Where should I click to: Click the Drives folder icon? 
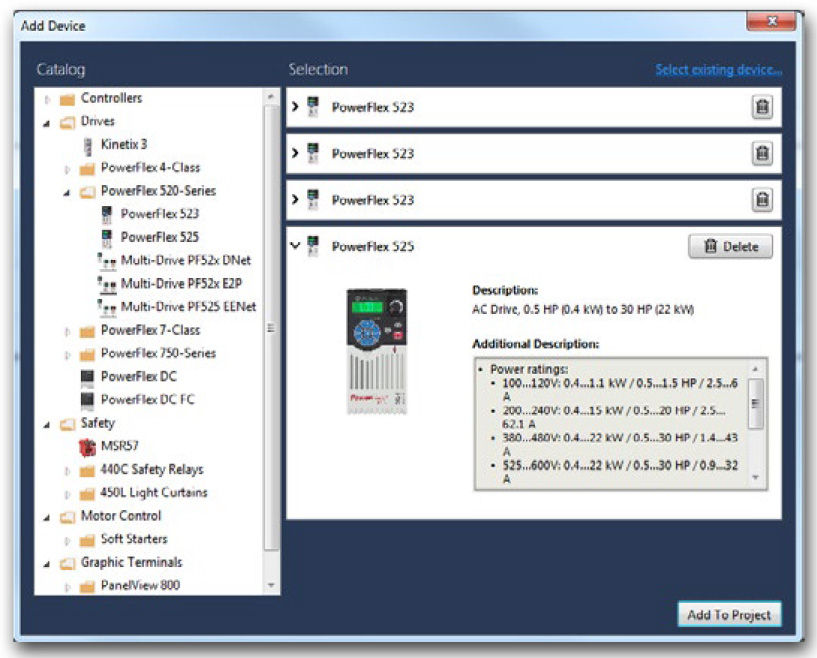click(67, 122)
